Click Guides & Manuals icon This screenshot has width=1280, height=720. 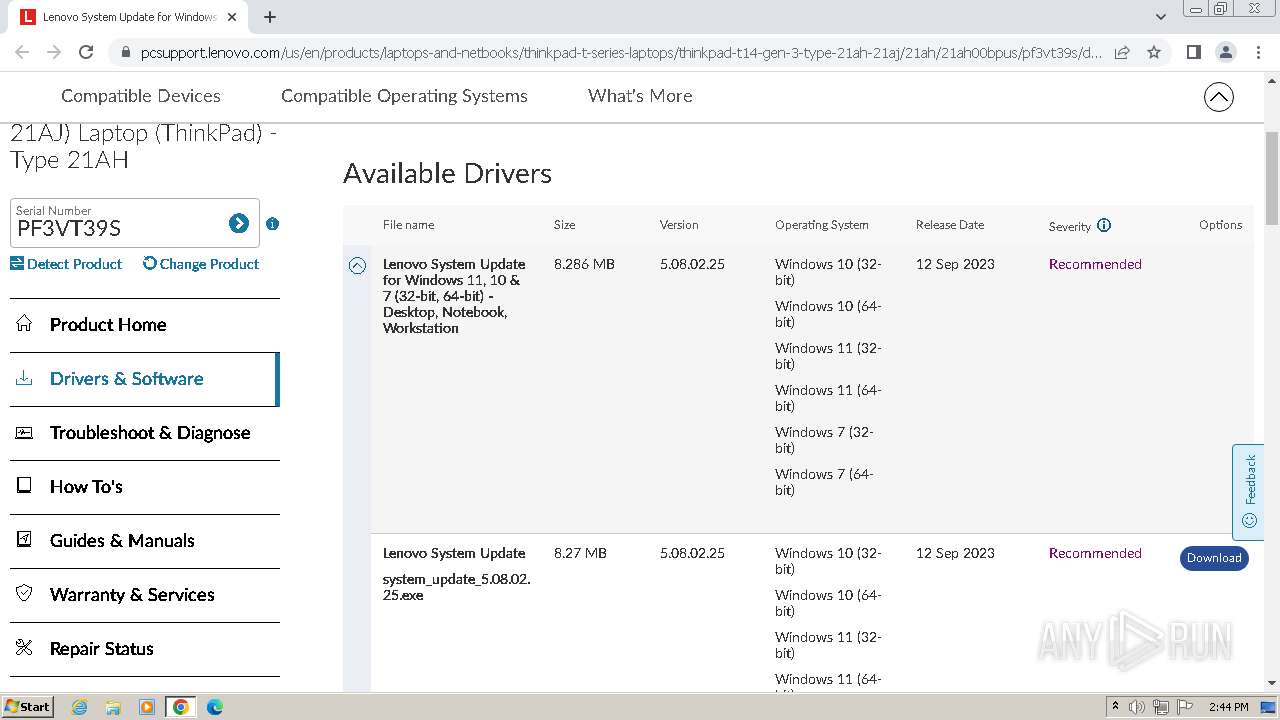coord(25,540)
